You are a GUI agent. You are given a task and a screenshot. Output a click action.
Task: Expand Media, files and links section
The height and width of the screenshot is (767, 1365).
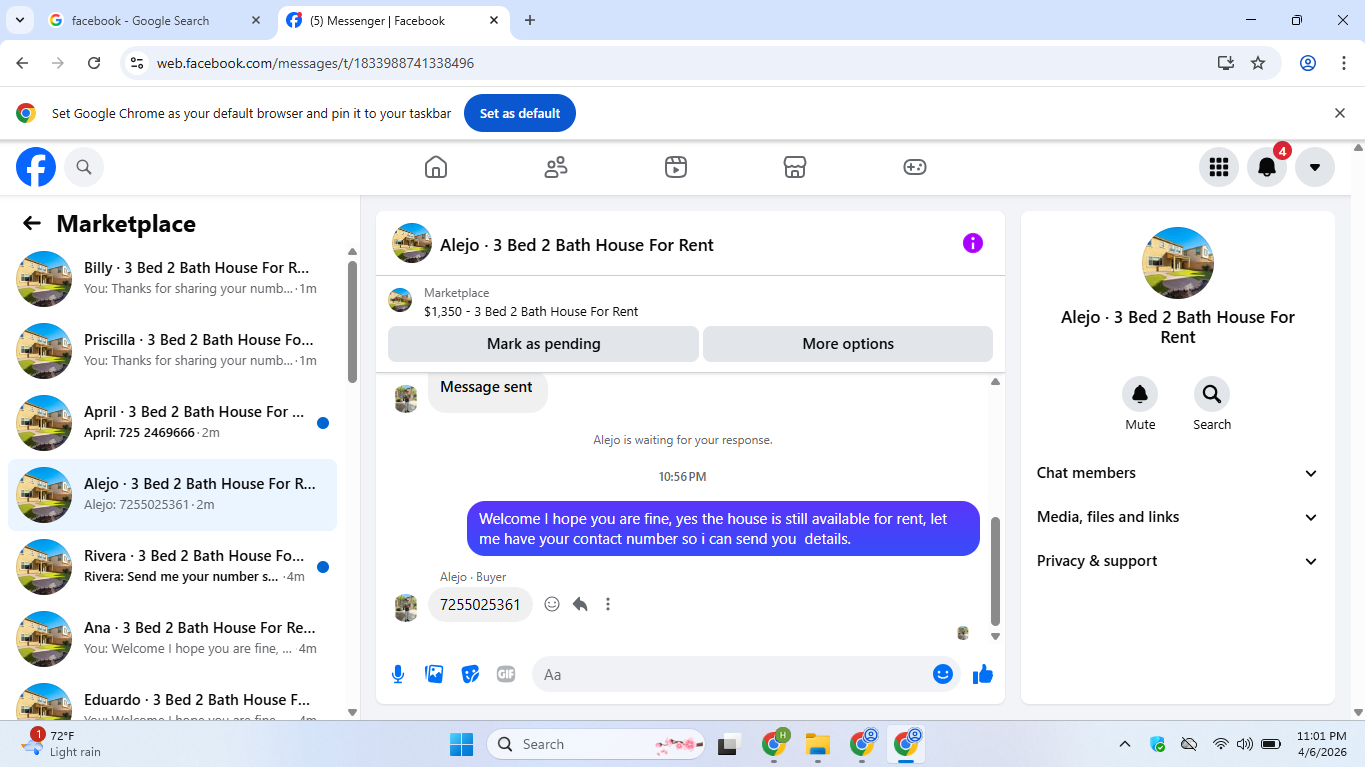pos(1178,517)
